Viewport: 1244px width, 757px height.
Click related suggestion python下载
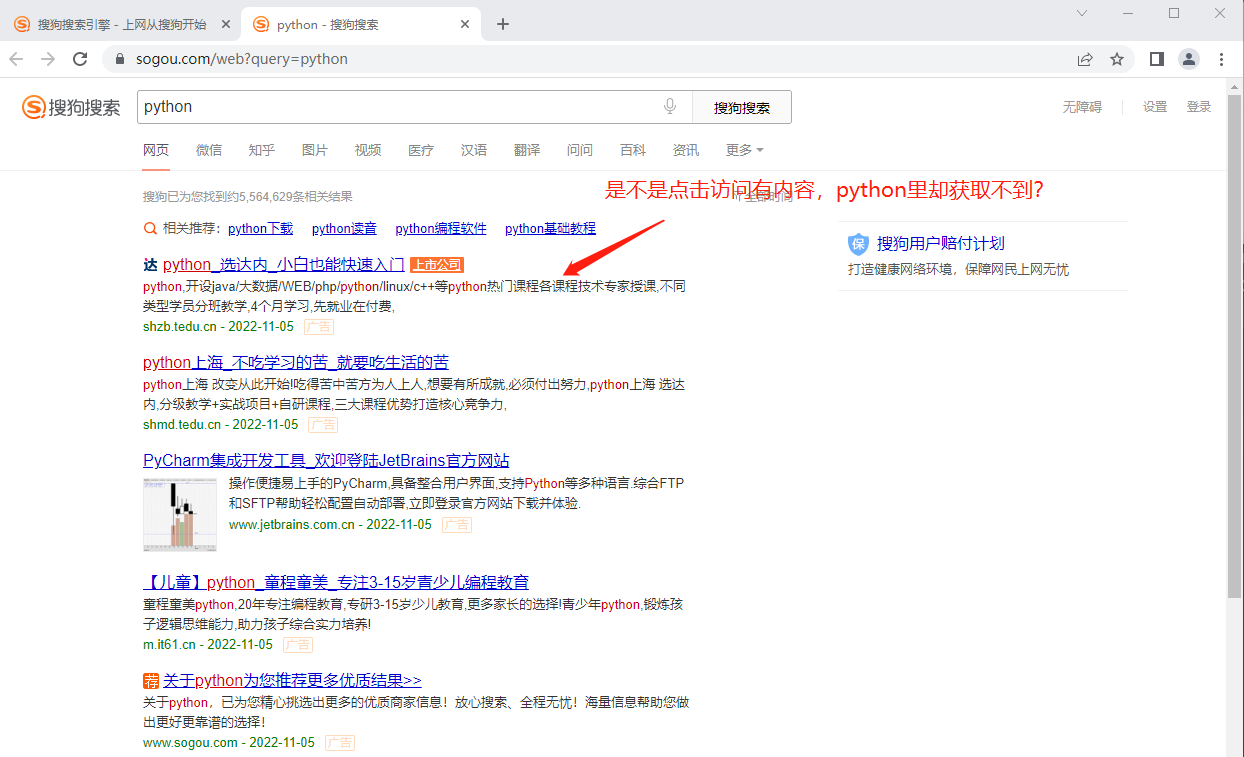(261, 228)
